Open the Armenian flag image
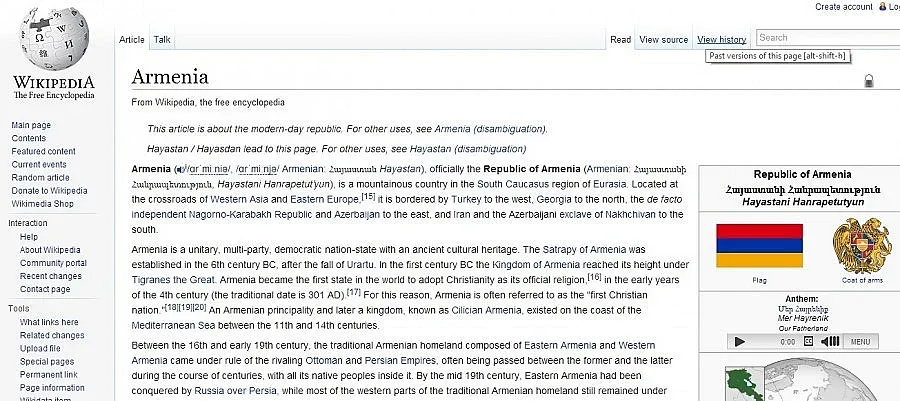Viewport: 900px width, 401px height. (x=759, y=246)
